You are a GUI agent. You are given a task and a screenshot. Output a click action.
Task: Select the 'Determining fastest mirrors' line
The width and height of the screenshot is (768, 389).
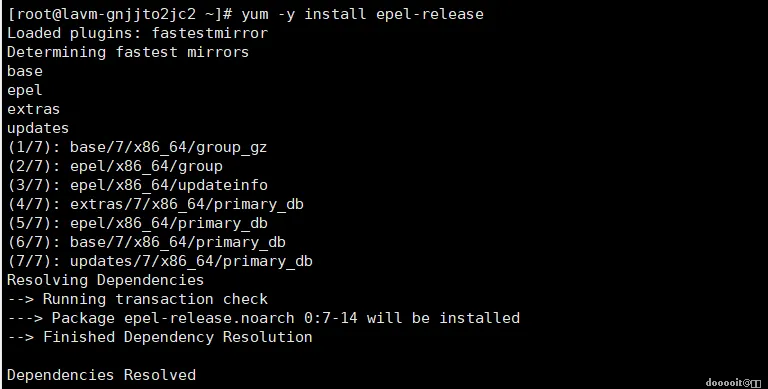(128, 52)
